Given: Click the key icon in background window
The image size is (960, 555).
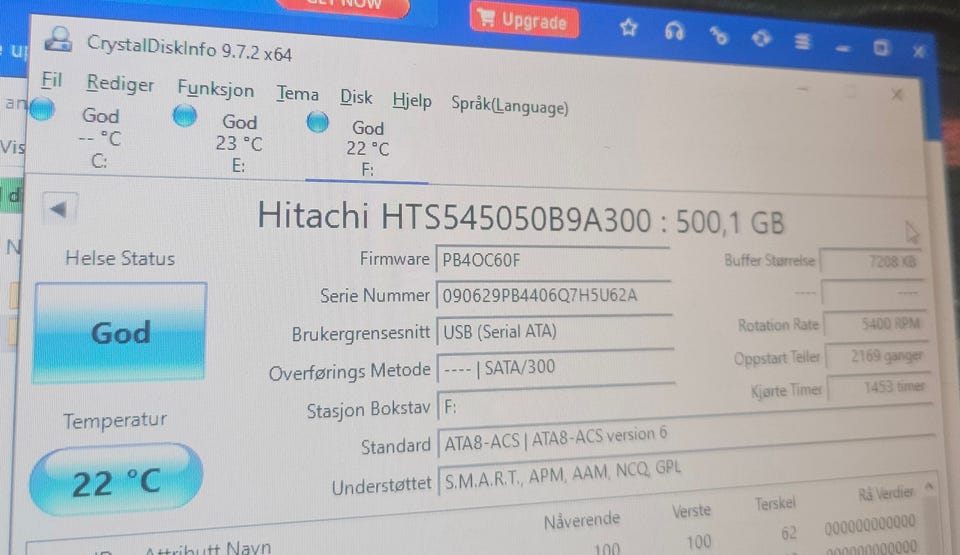Looking at the screenshot, I should pos(718,36).
